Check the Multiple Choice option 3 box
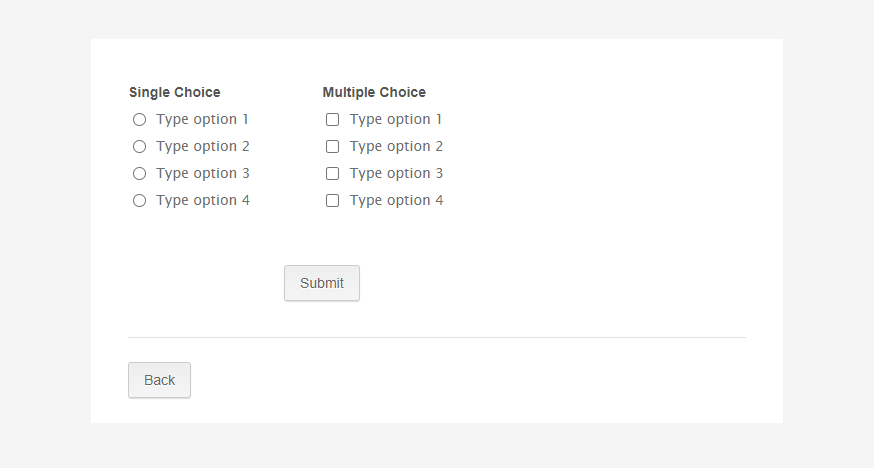Screen dimensions: 874x468 (x=333, y=174)
